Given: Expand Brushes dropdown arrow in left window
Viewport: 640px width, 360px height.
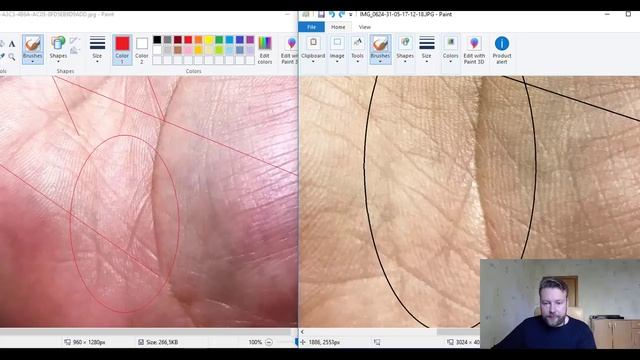Looking at the screenshot, I should tap(32, 62).
